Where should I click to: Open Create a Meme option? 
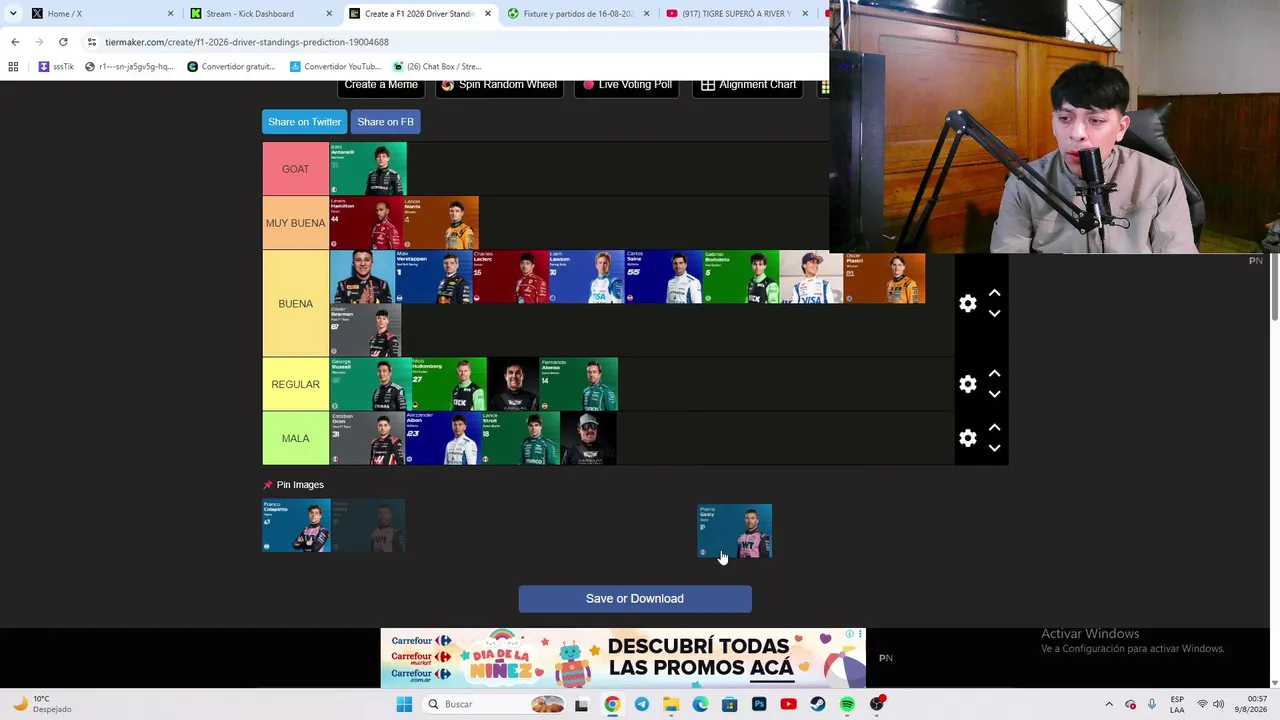[381, 86]
